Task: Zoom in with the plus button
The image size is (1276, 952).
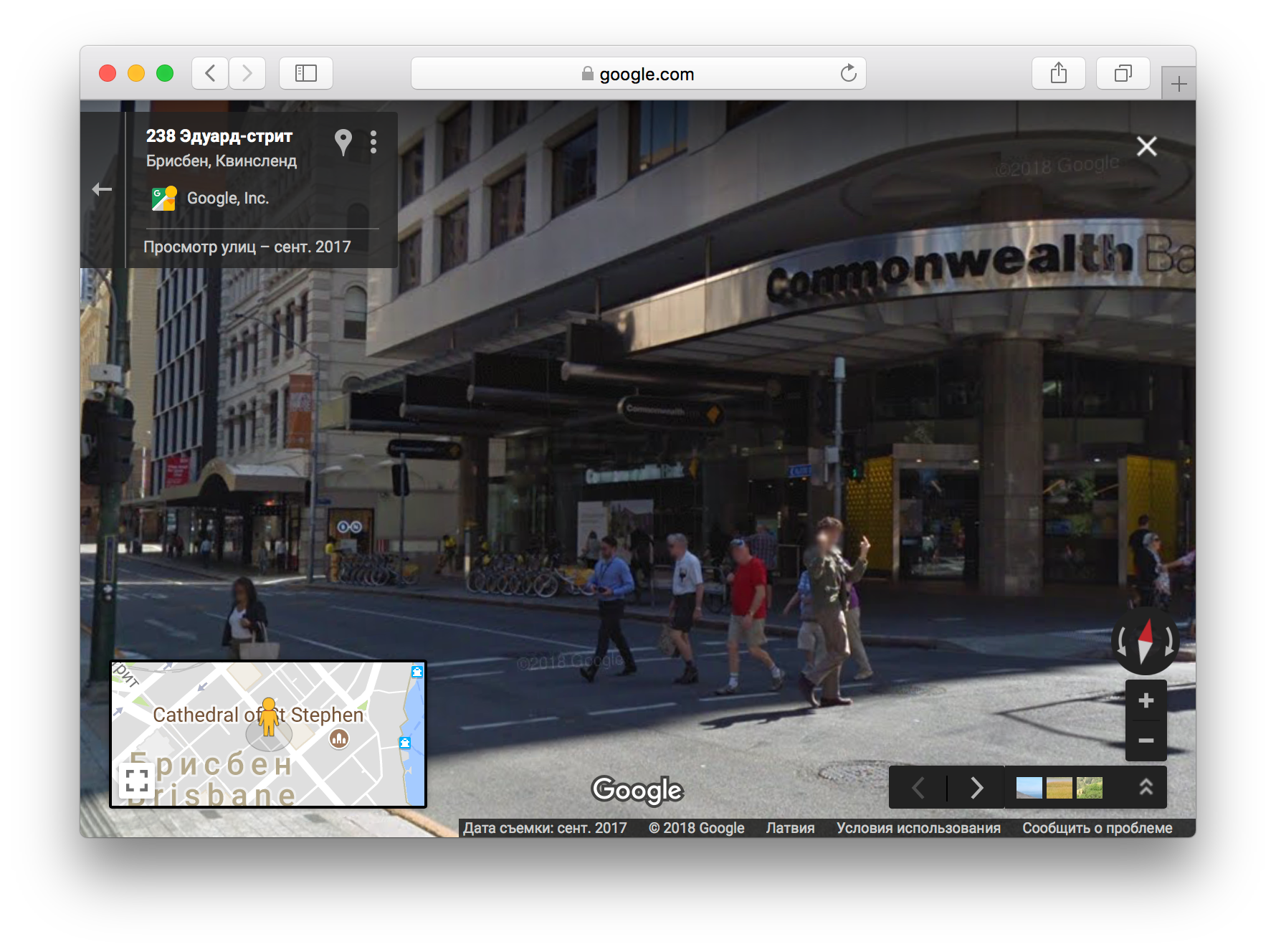Action: pos(1146,700)
